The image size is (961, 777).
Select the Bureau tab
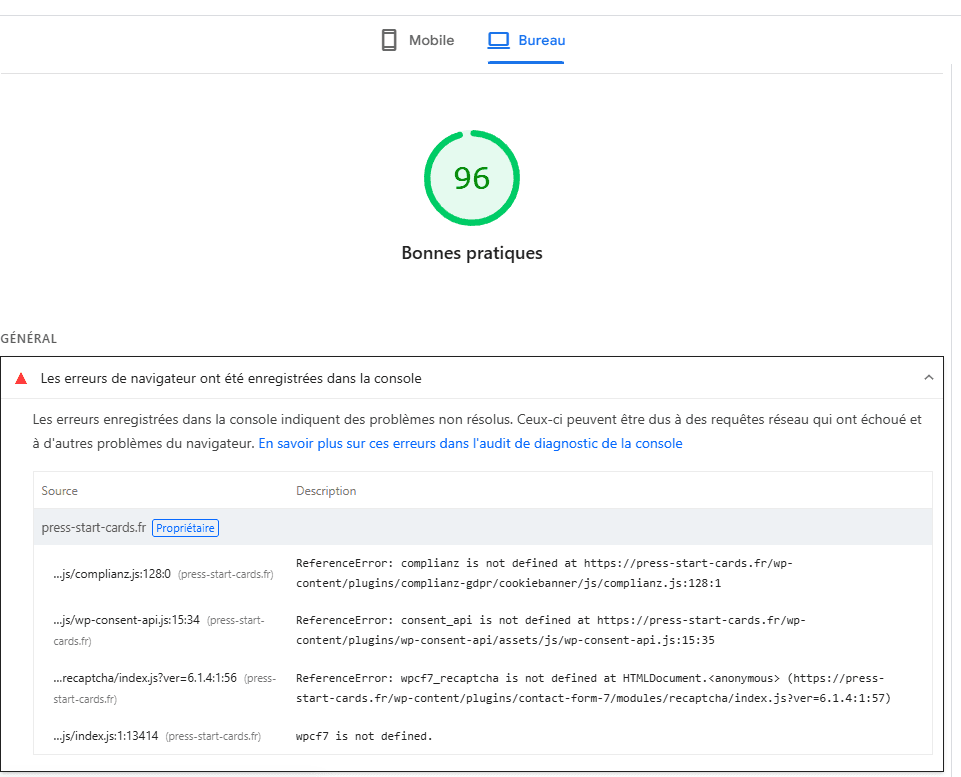527,41
